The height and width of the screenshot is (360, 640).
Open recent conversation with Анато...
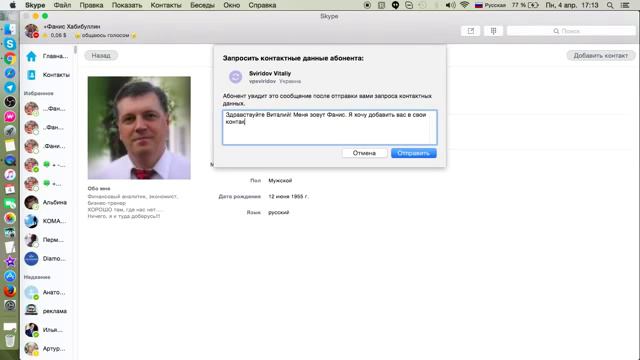point(46,292)
